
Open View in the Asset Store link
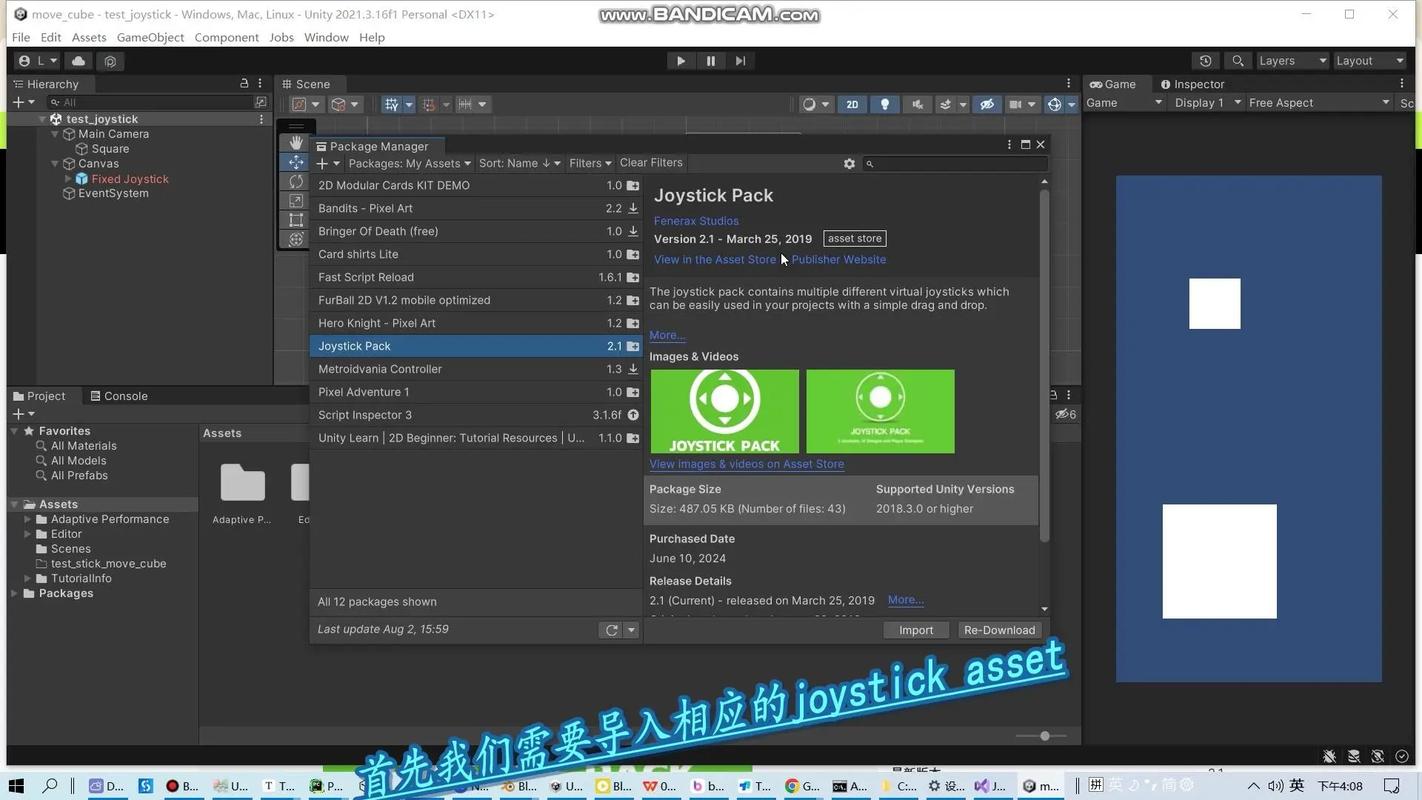[715, 260]
